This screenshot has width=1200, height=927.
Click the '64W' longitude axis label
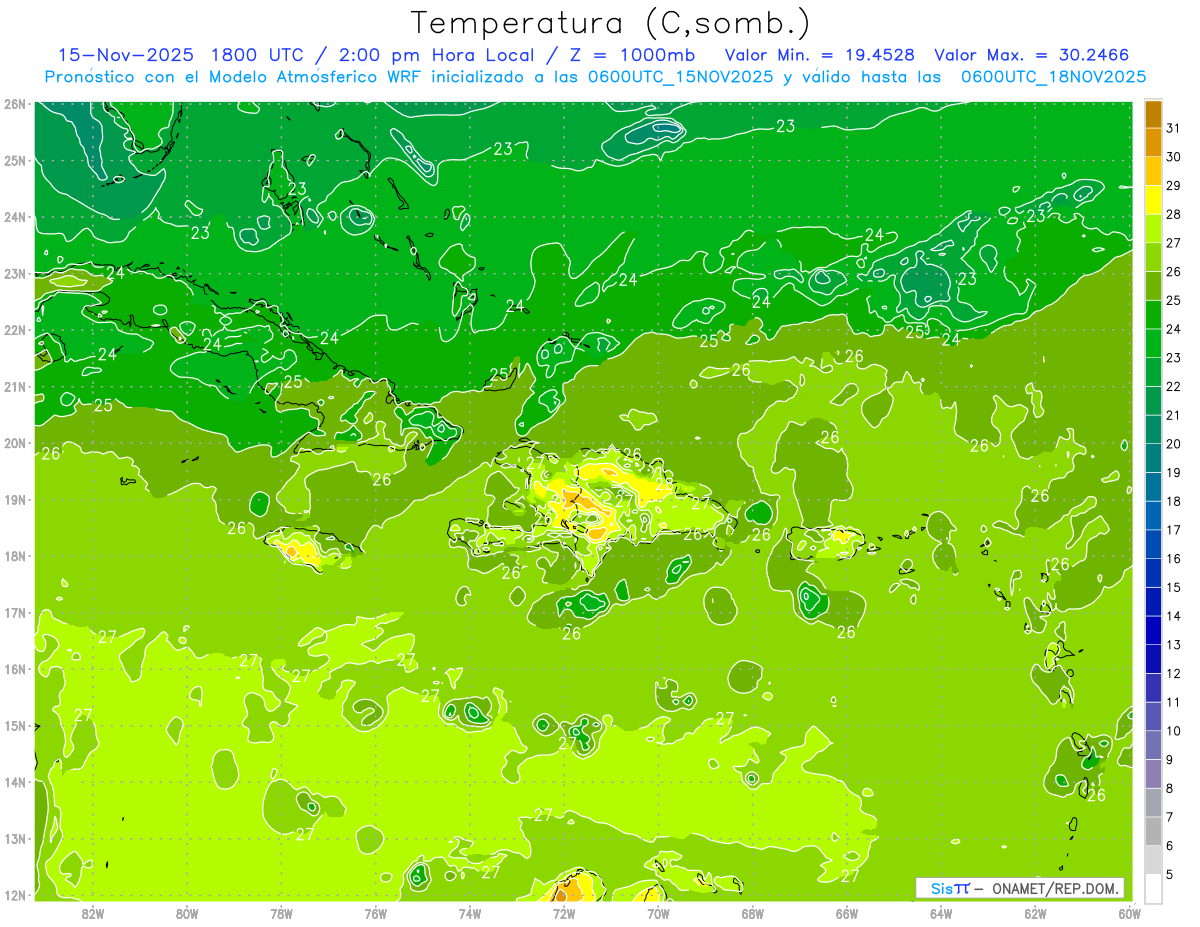(x=941, y=913)
